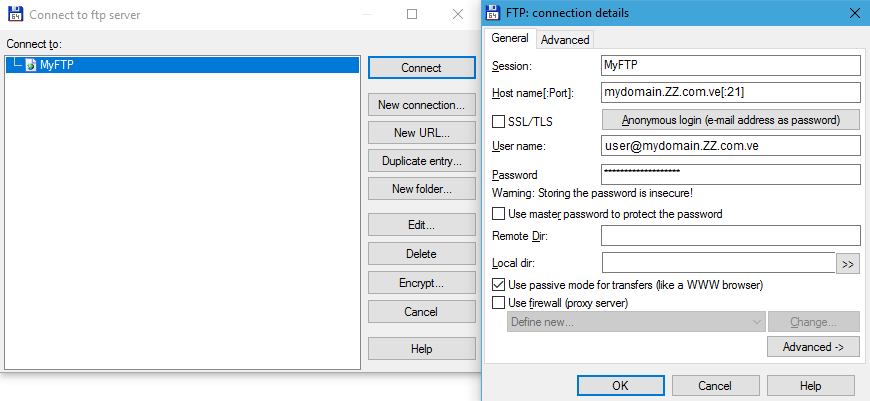The image size is (870, 401).
Task: Uncheck Use passive mode for transfers
Action: pos(499,285)
